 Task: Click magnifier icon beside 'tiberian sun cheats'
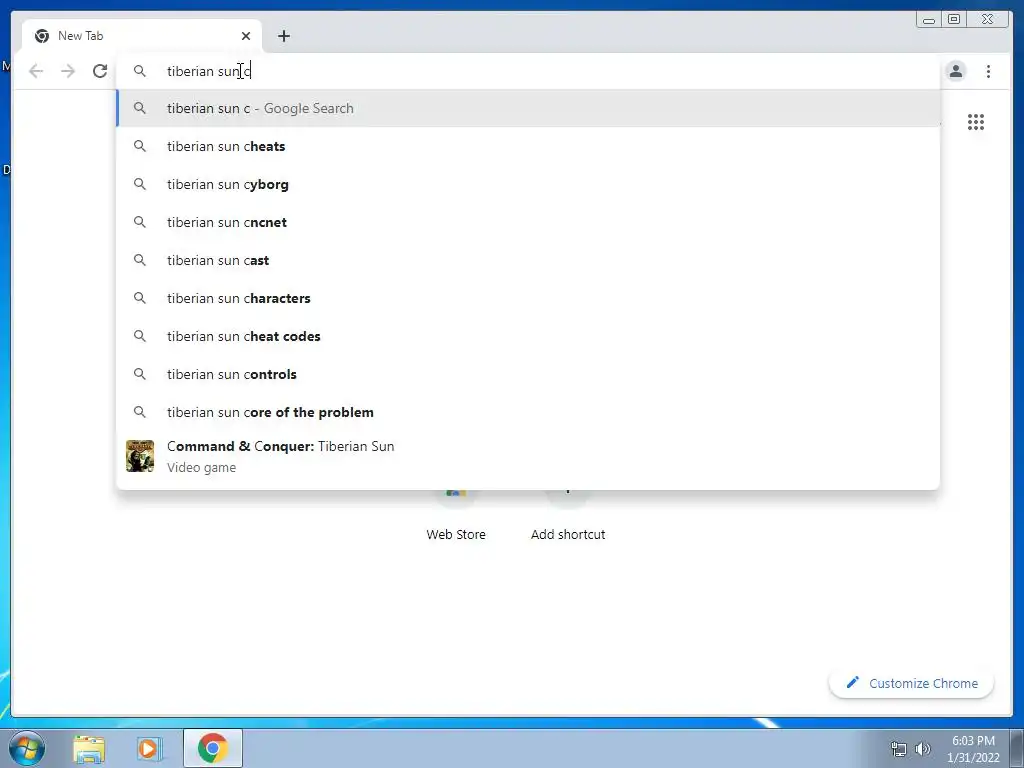click(140, 146)
